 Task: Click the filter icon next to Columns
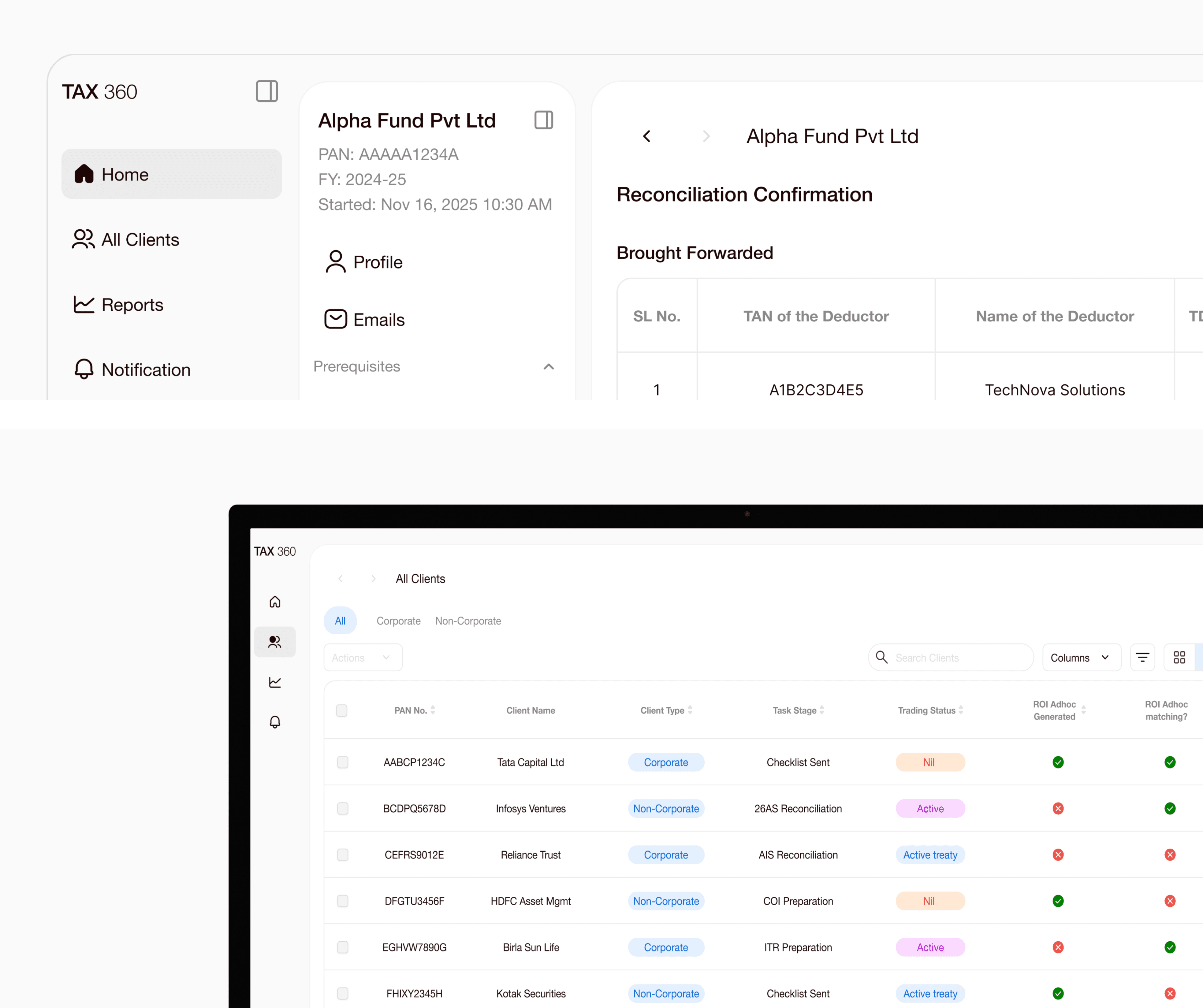coord(1142,658)
